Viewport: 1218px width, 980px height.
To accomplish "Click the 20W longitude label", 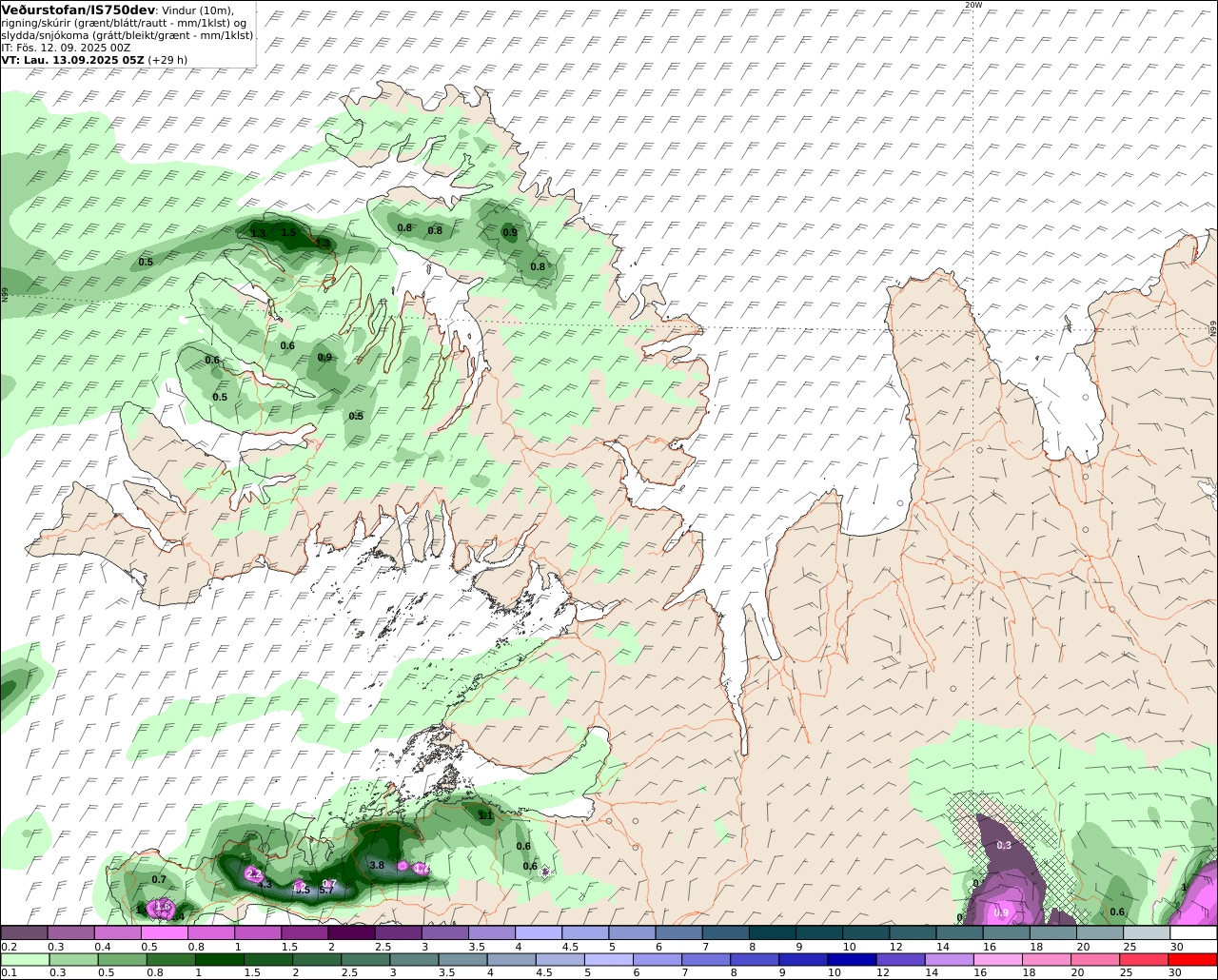I will pos(972,5).
